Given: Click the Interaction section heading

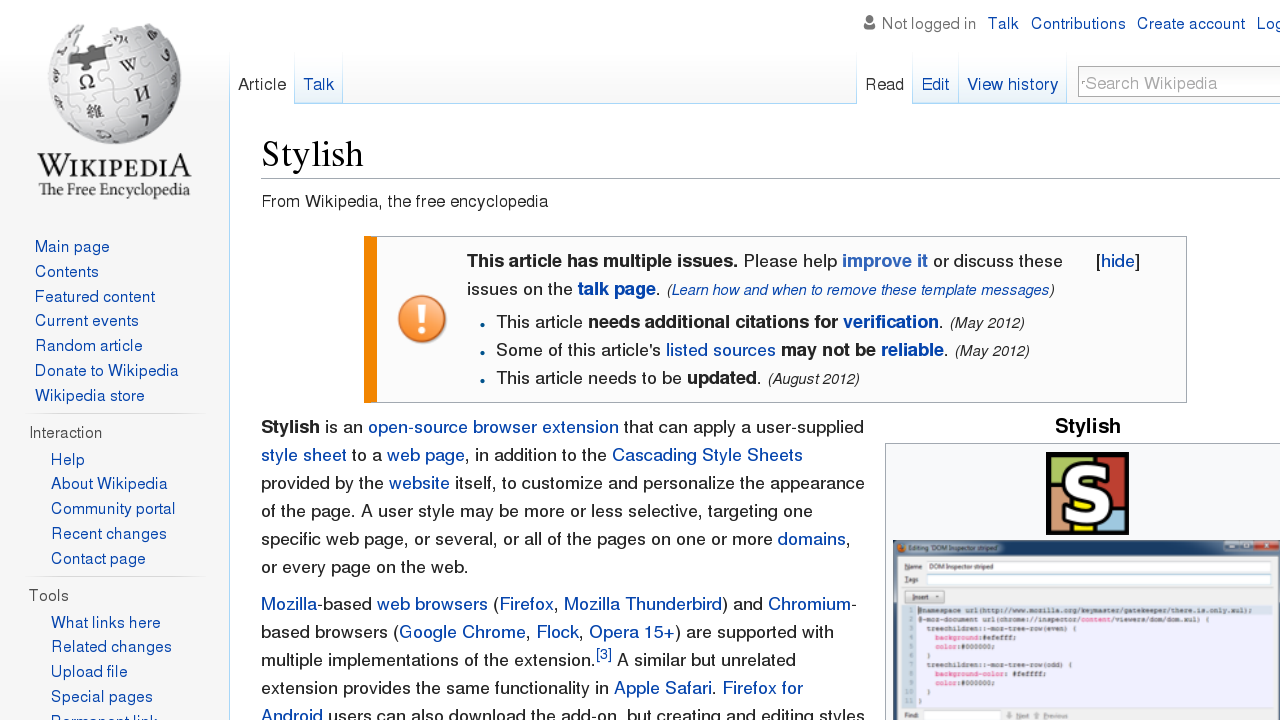Looking at the screenshot, I should (66, 433).
